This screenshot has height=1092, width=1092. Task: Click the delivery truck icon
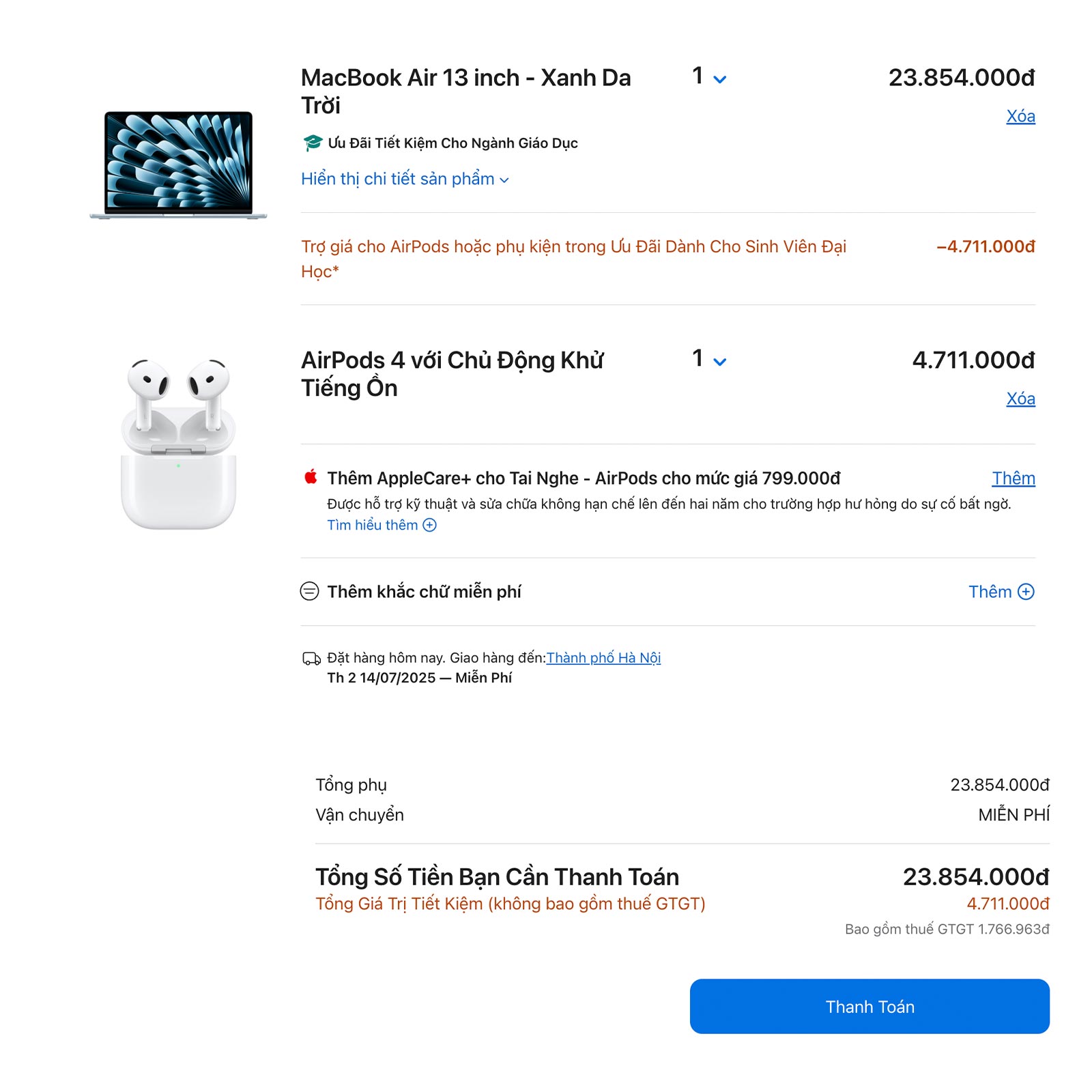pyautogui.click(x=311, y=659)
